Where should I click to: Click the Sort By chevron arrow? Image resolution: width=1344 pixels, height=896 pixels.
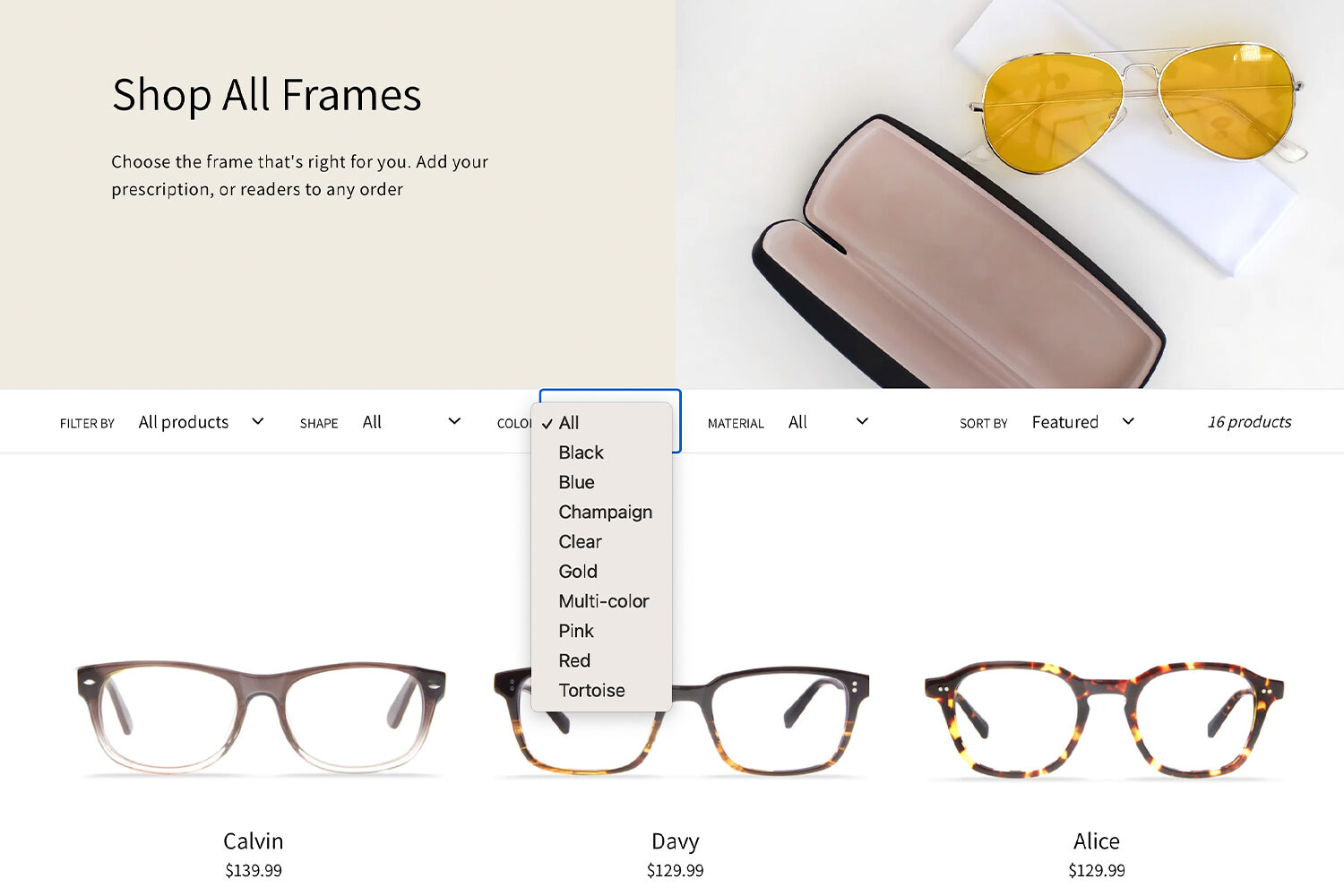(1128, 421)
